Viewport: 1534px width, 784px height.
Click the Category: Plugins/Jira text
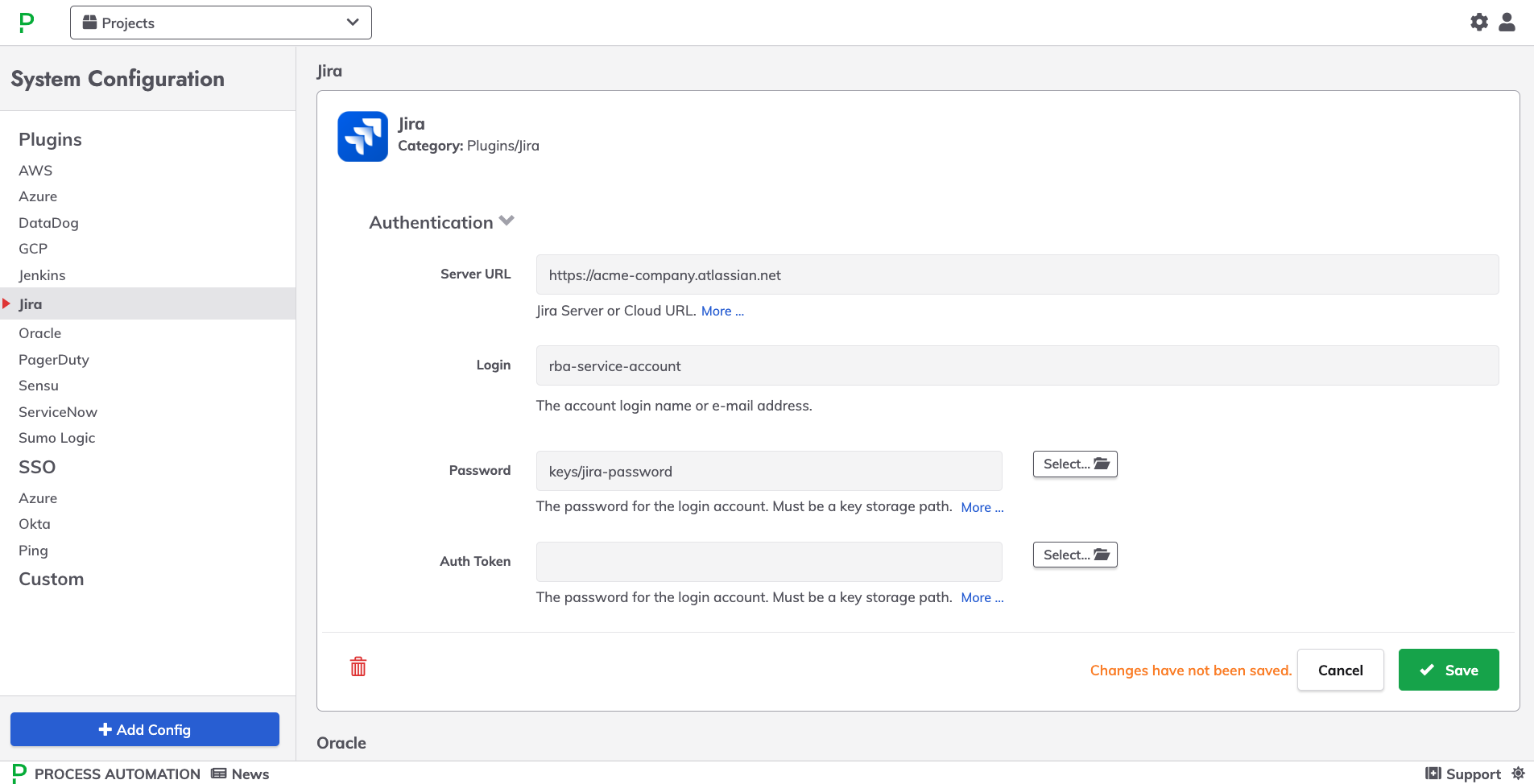(469, 146)
